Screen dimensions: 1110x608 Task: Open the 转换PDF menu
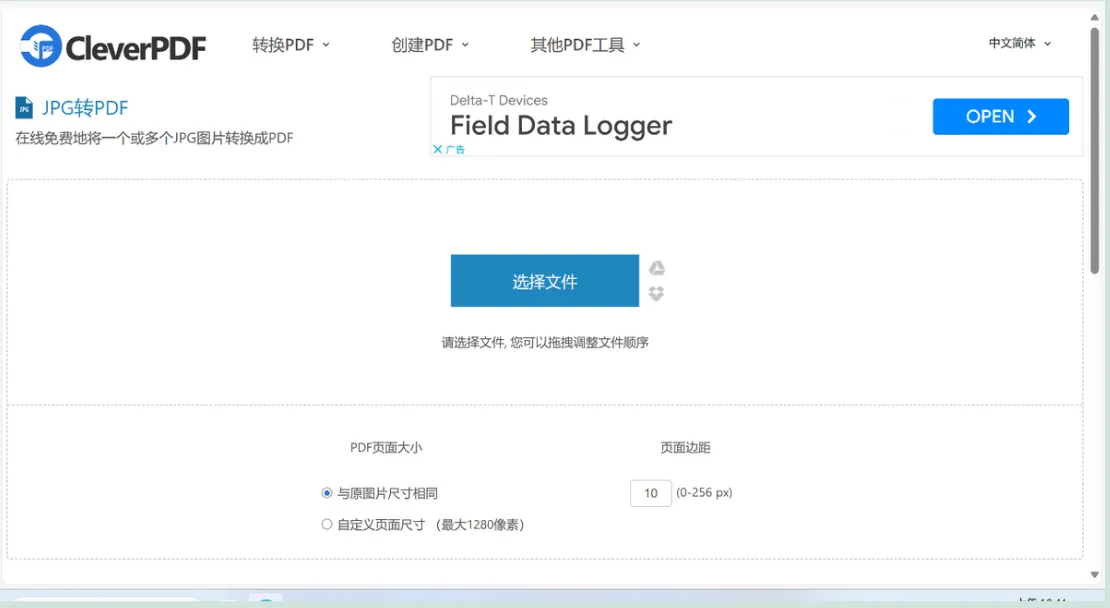coord(291,45)
